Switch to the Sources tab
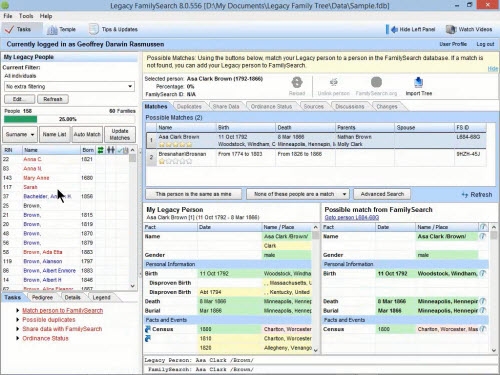 (314, 107)
